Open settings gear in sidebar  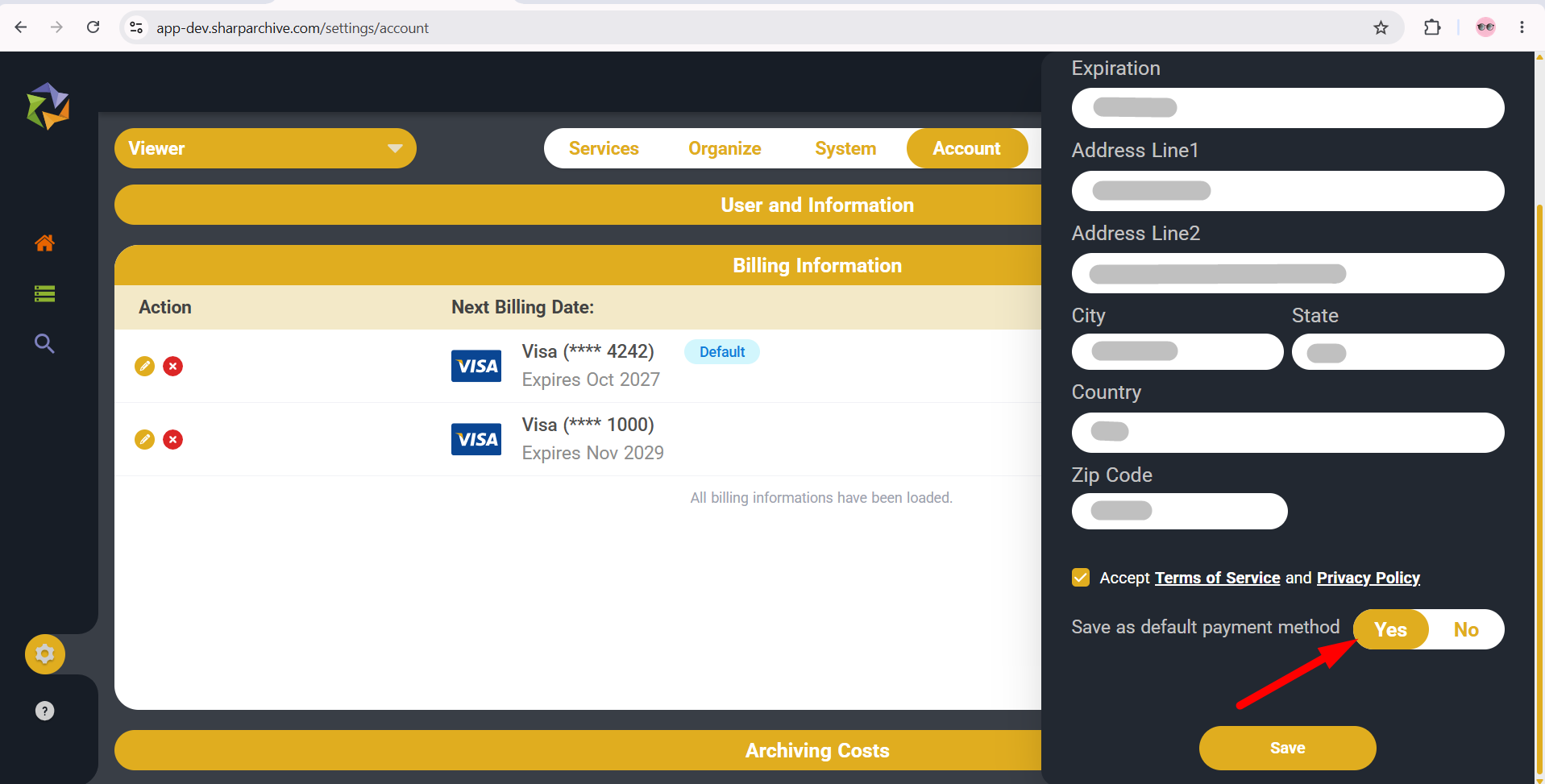point(45,653)
